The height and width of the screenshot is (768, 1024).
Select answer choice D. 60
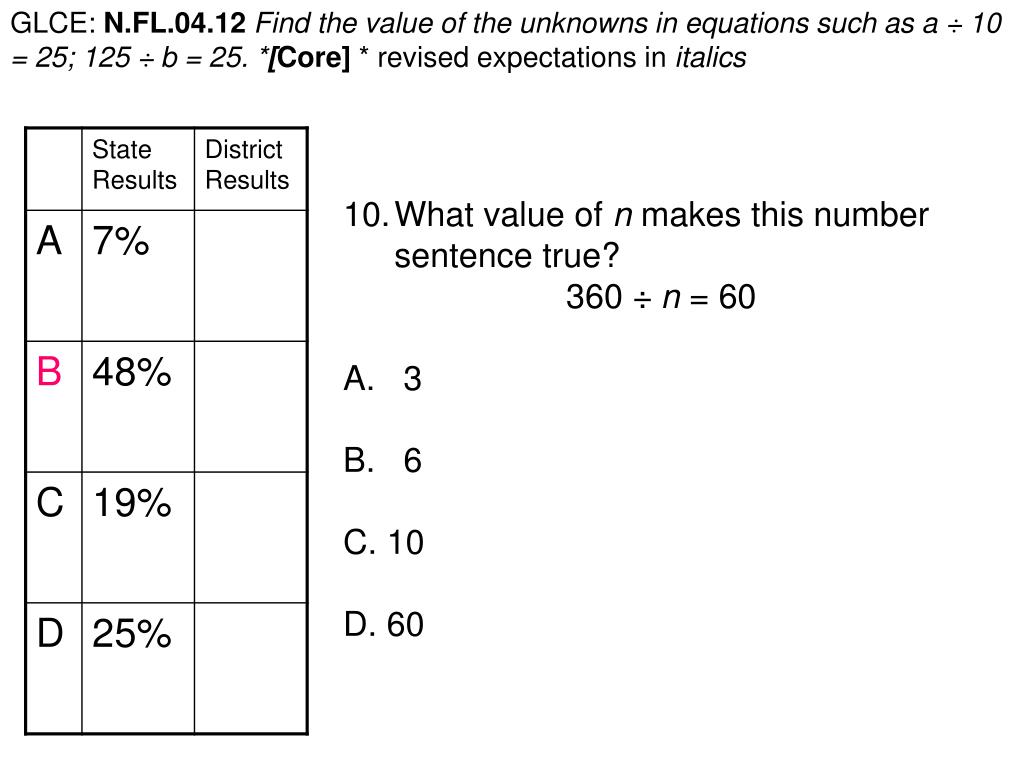coord(383,624)
